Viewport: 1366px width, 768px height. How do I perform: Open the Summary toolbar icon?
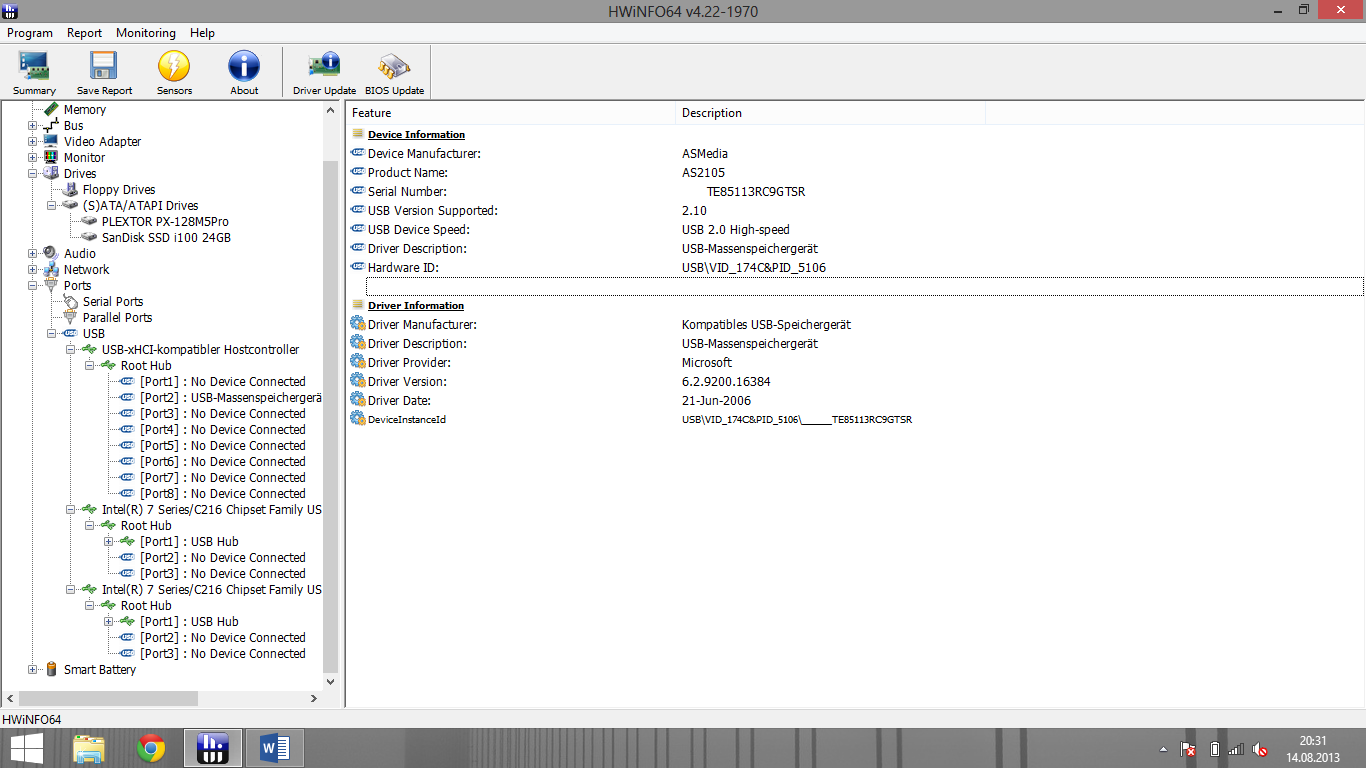point(34,73)
